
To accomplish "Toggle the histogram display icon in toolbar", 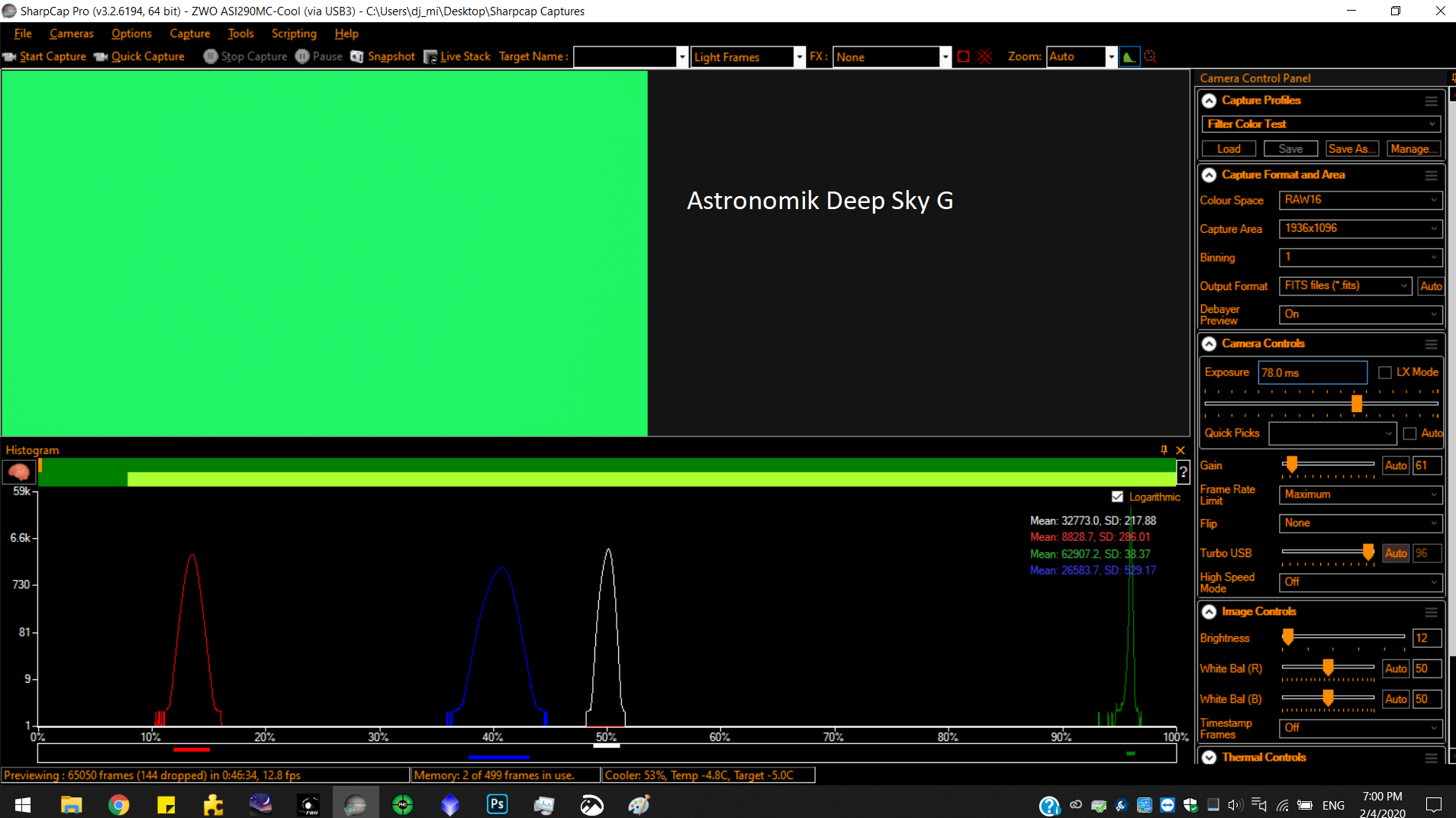I will [x=1129, y=56].
